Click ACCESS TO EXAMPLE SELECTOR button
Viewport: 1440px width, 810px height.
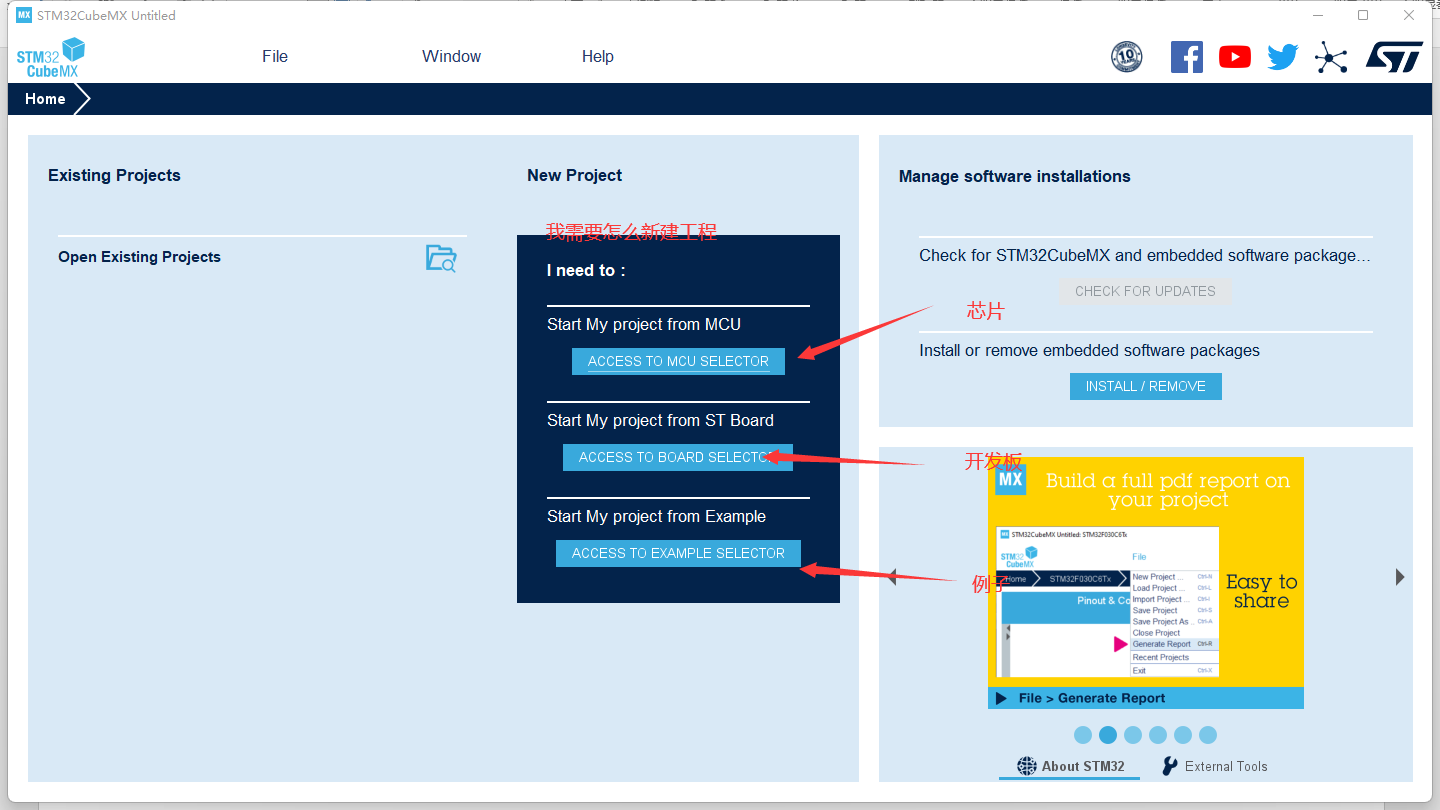pos(678,553)
